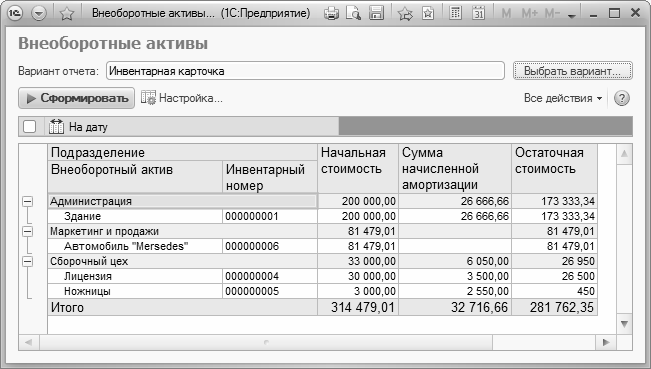Click the horizontal scrollbar thumb
The width and height of the screenshot is (651, 369).
[266, 342]
